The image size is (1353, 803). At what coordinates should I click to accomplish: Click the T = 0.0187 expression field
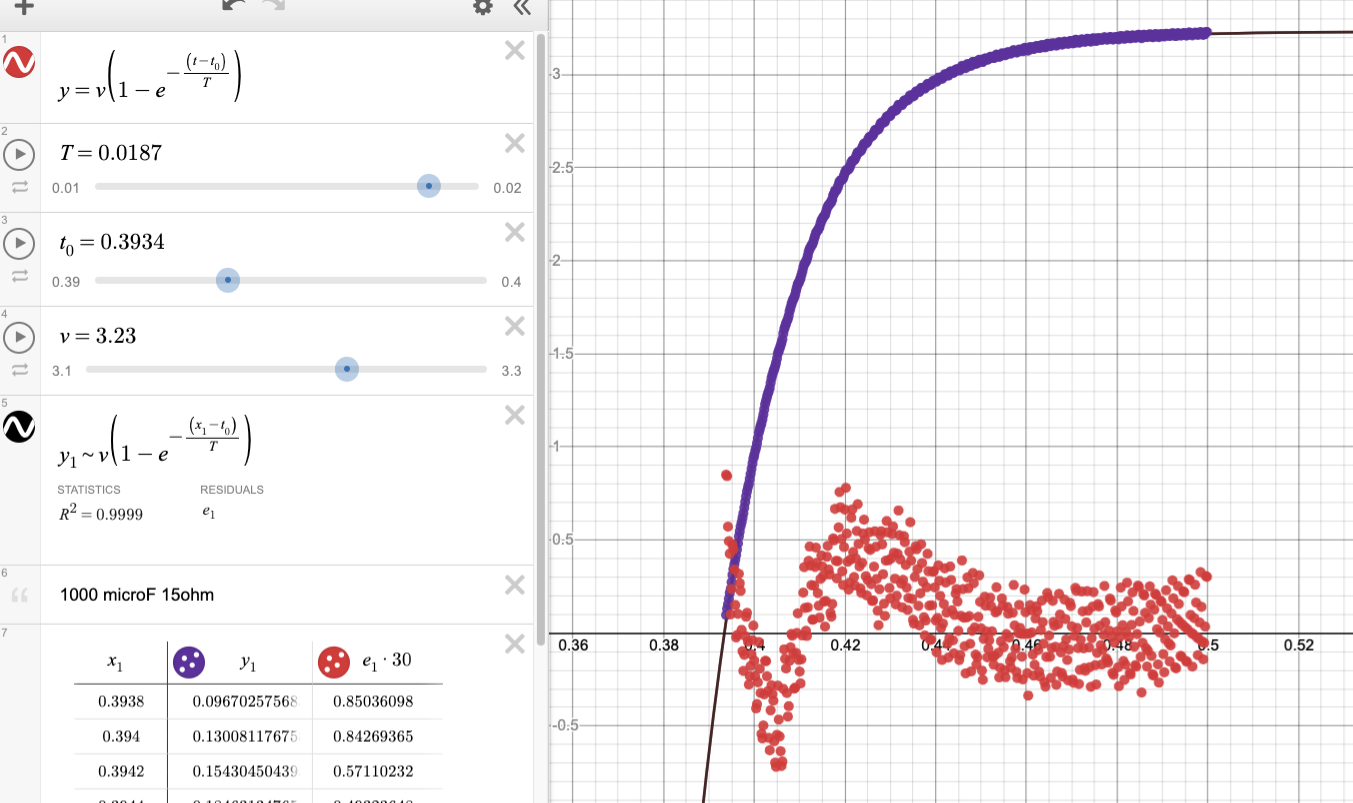coord(112,153)
